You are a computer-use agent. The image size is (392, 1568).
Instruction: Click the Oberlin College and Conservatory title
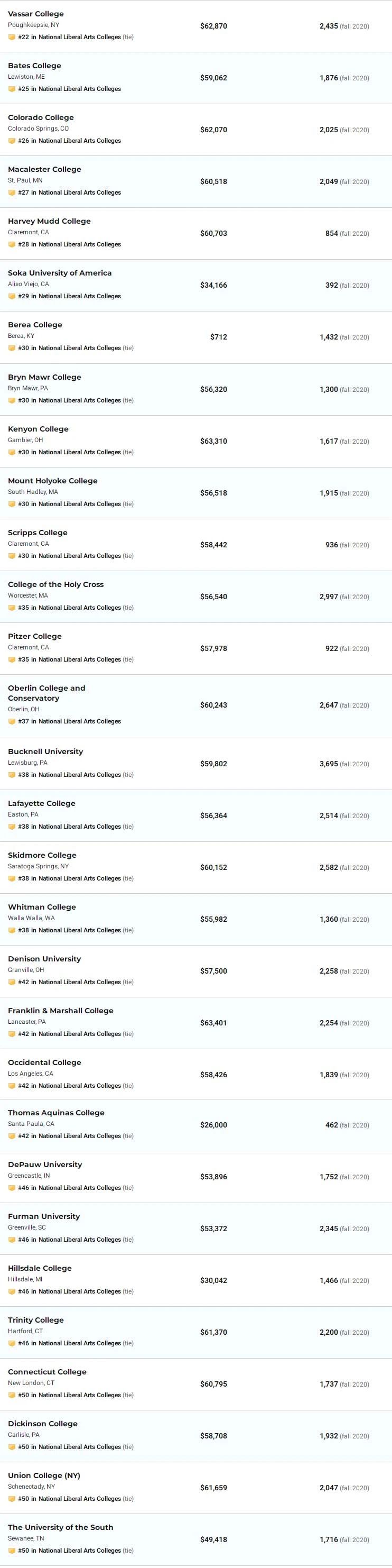(46, 693)
